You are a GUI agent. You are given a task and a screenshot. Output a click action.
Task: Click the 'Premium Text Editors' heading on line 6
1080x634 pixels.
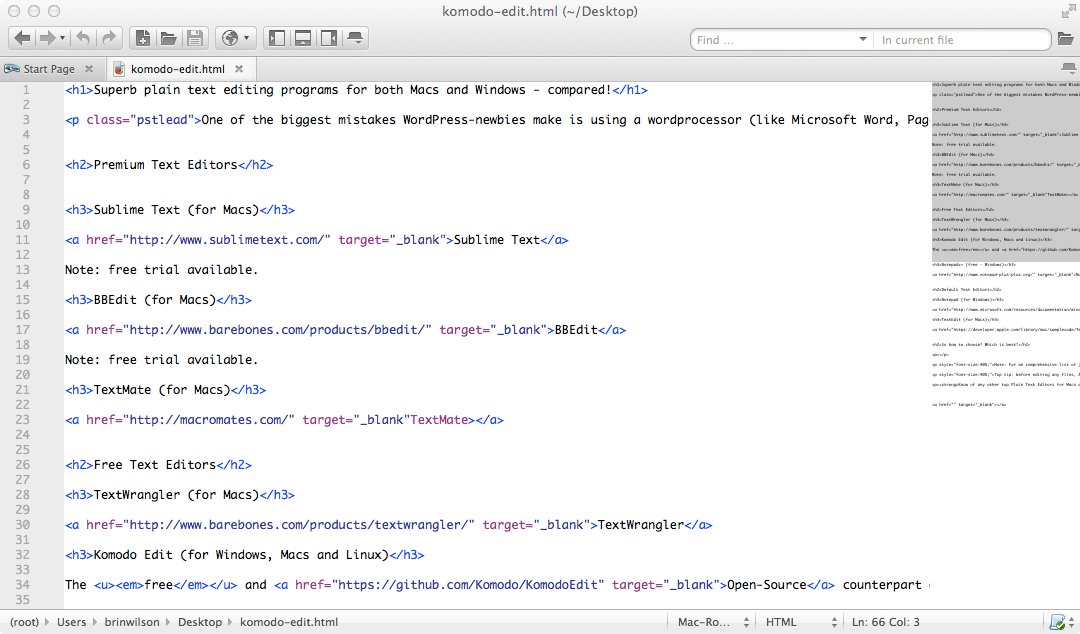165,165
